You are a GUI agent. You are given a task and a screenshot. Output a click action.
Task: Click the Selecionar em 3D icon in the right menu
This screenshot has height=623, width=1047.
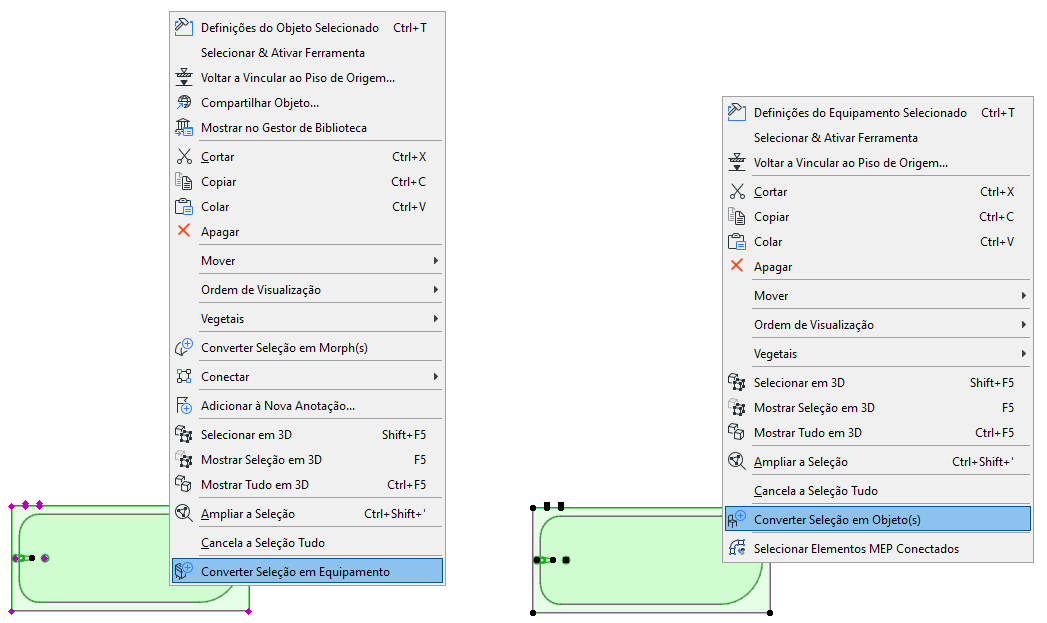pos(737,382)
